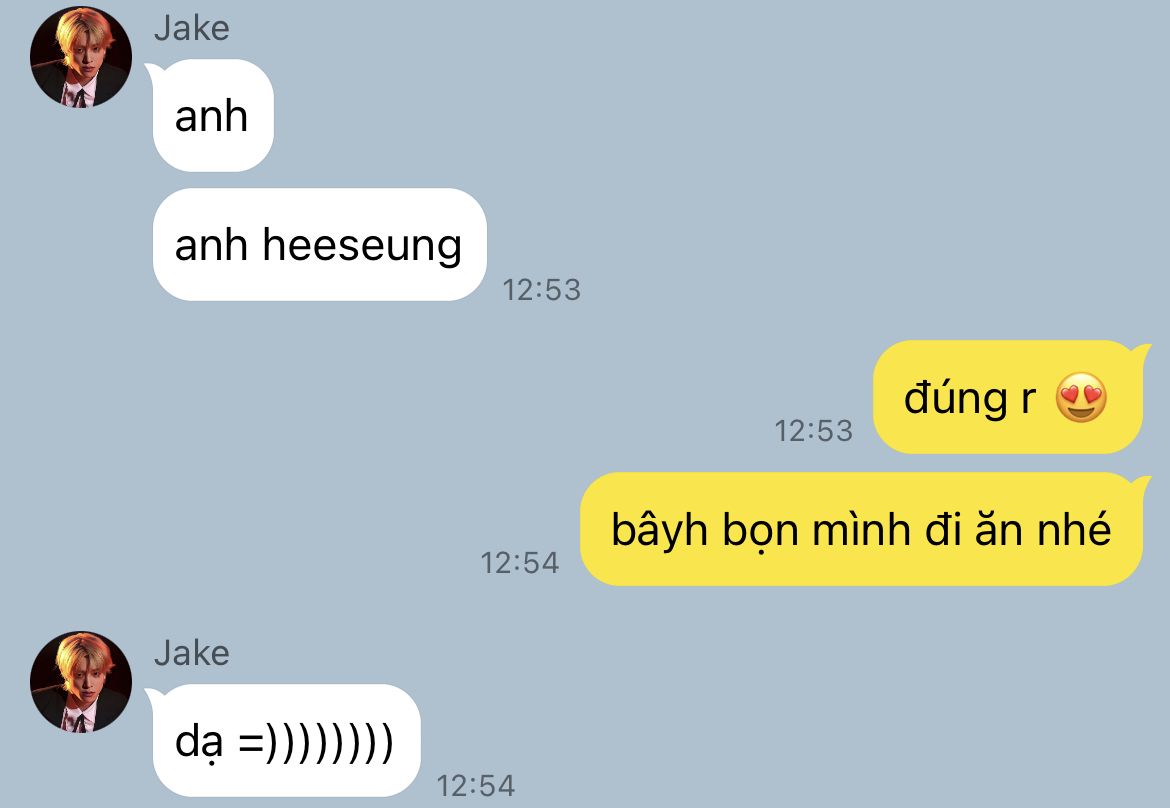Select the "anh" message bubble

click(x=210, y=116)
